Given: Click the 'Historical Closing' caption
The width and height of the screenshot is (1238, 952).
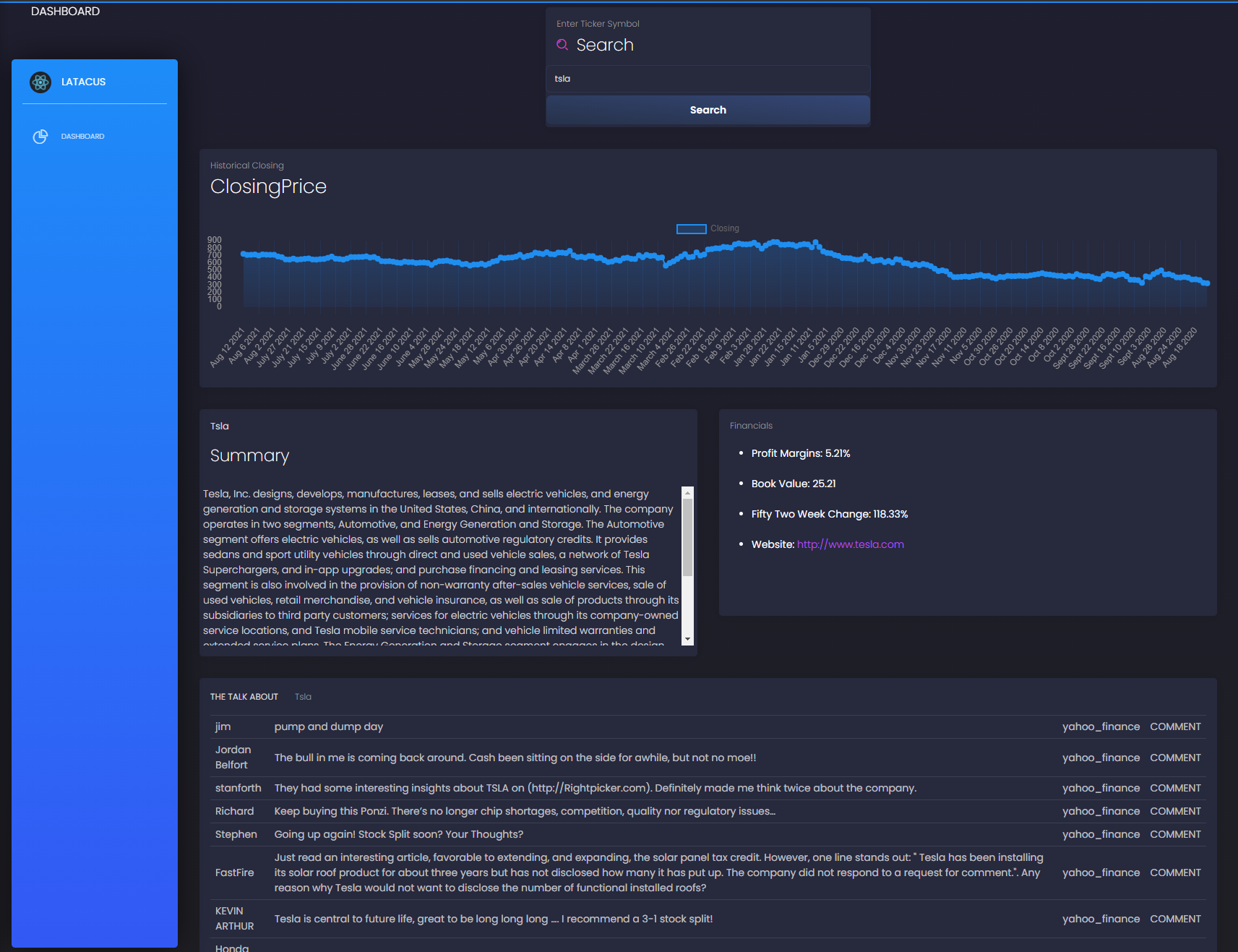Looking at the screenshot, I should click(x=247, y=166).
